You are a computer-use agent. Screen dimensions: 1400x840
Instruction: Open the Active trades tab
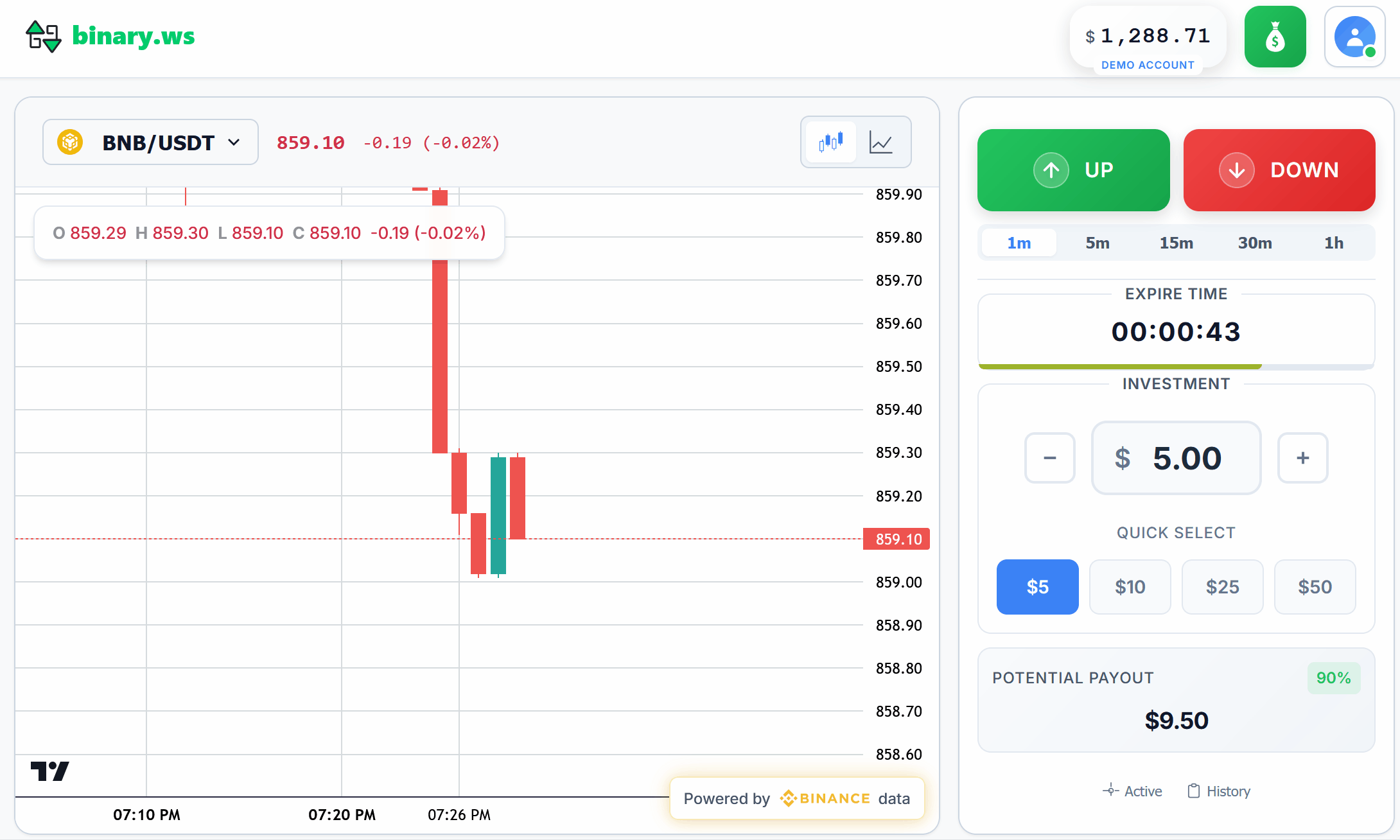[1132, 791]
